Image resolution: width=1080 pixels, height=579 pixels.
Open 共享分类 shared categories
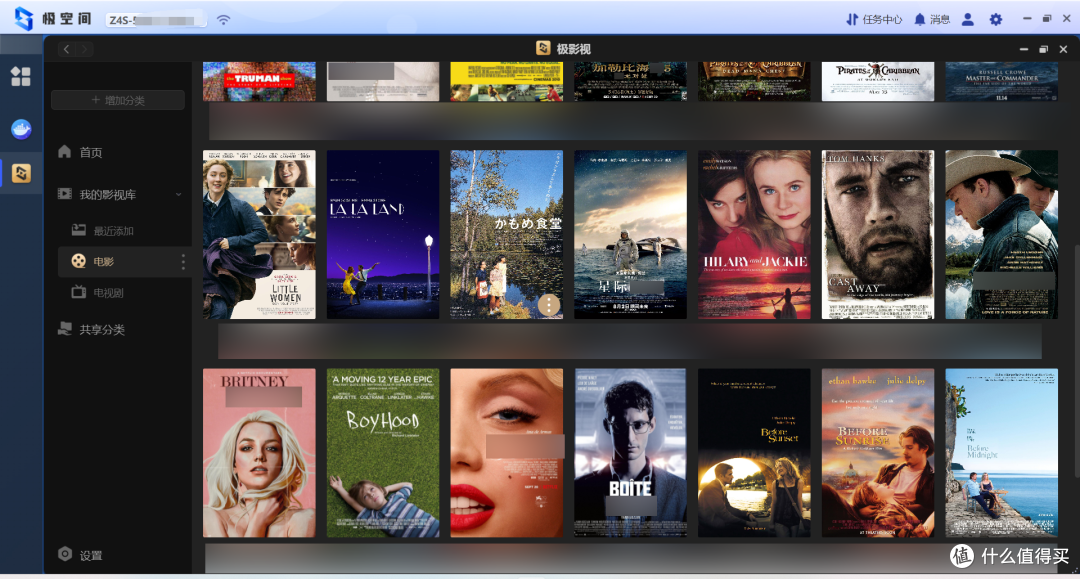[92, 330]
